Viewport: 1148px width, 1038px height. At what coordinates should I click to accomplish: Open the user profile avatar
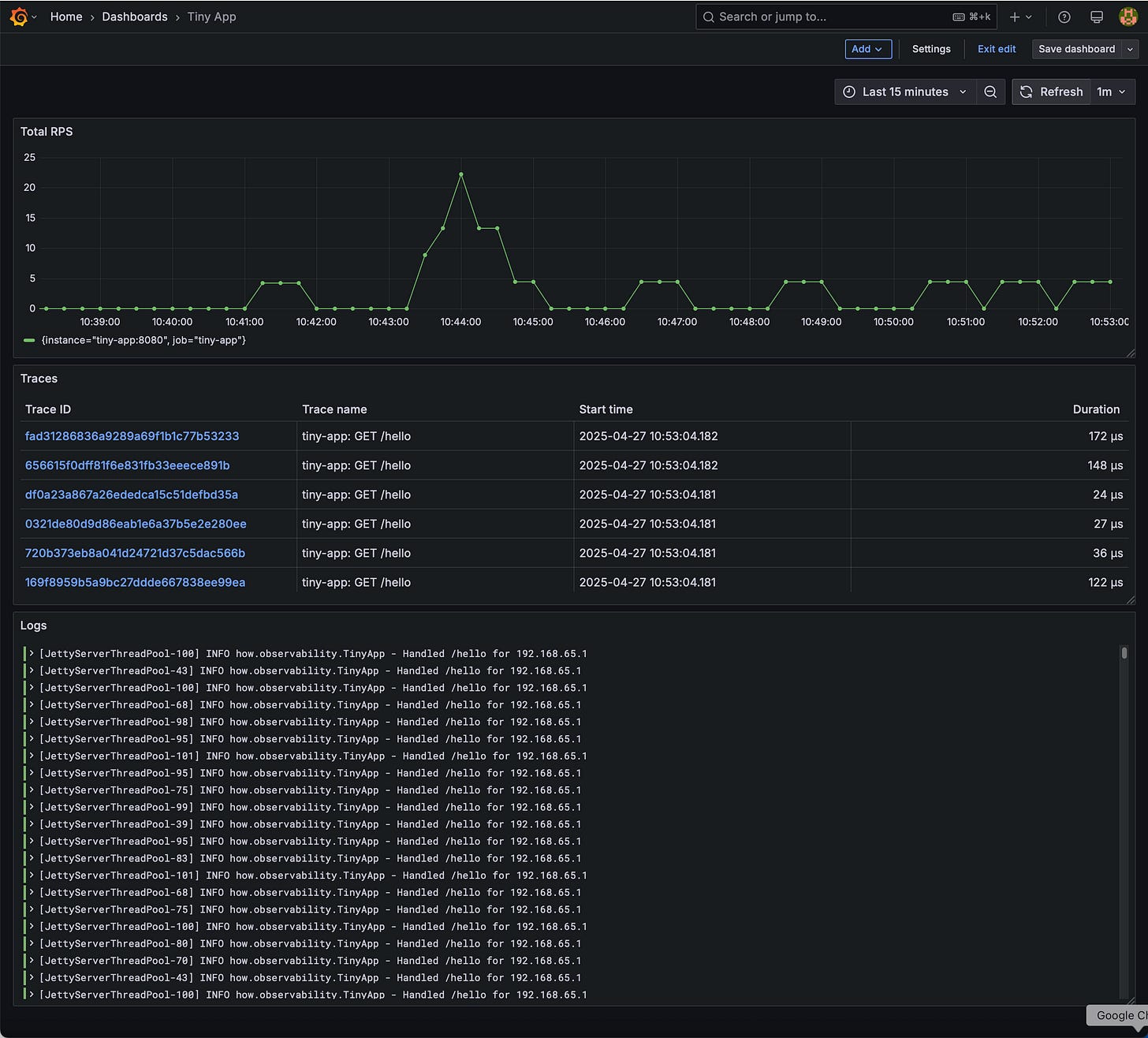pyautogui.click(x=1128, y=17)
